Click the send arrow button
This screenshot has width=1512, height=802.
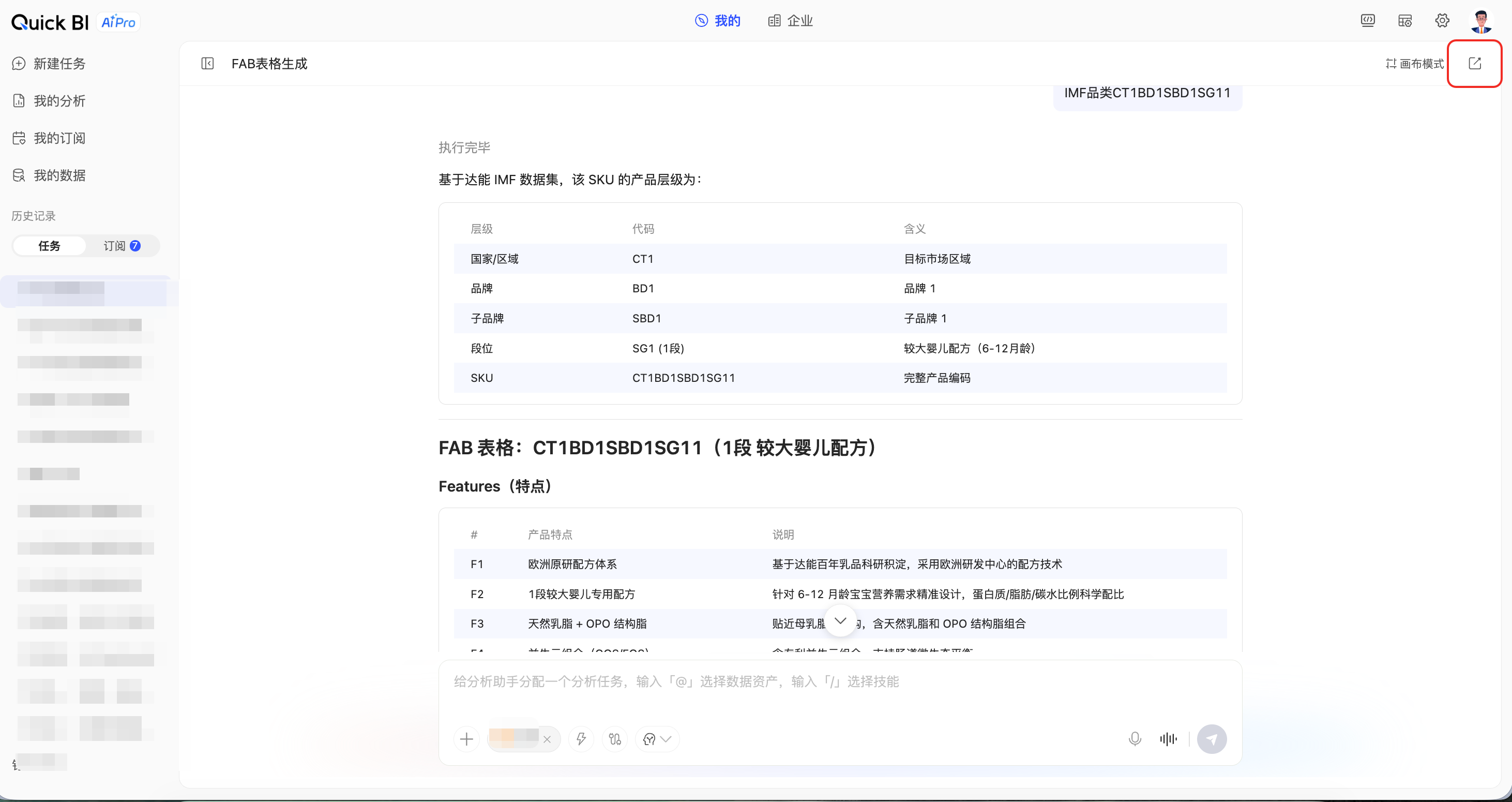[x=1212, y=739]
